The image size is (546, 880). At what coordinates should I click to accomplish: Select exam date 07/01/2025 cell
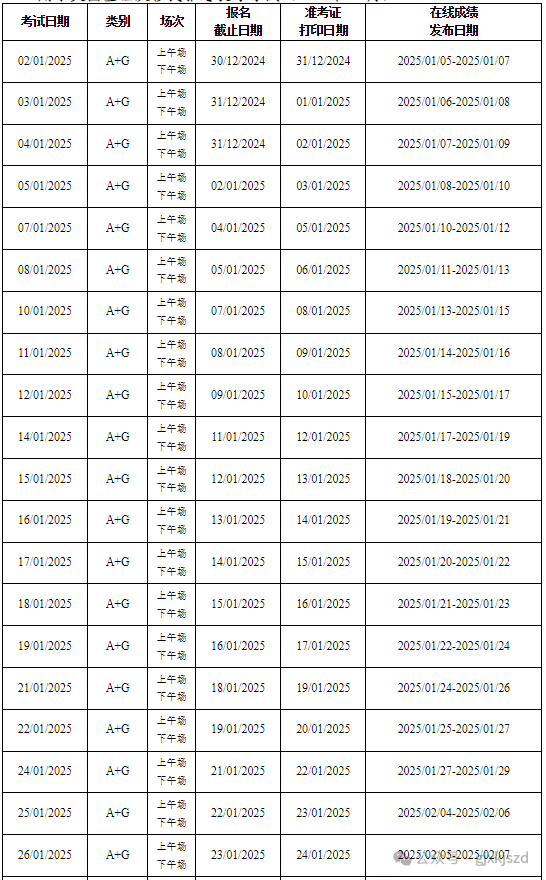coord(45,228)
